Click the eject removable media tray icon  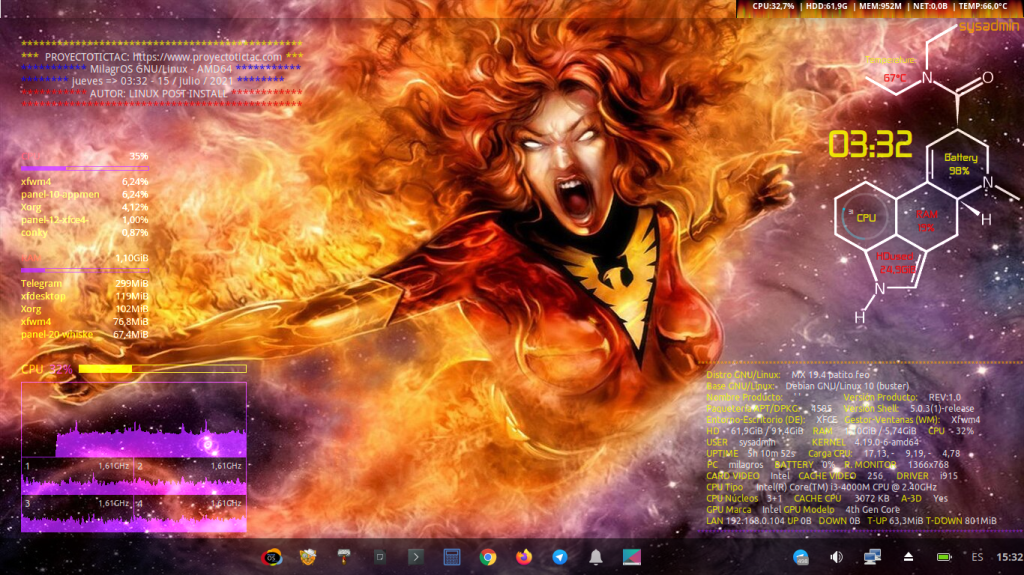(x=908, y=557)
